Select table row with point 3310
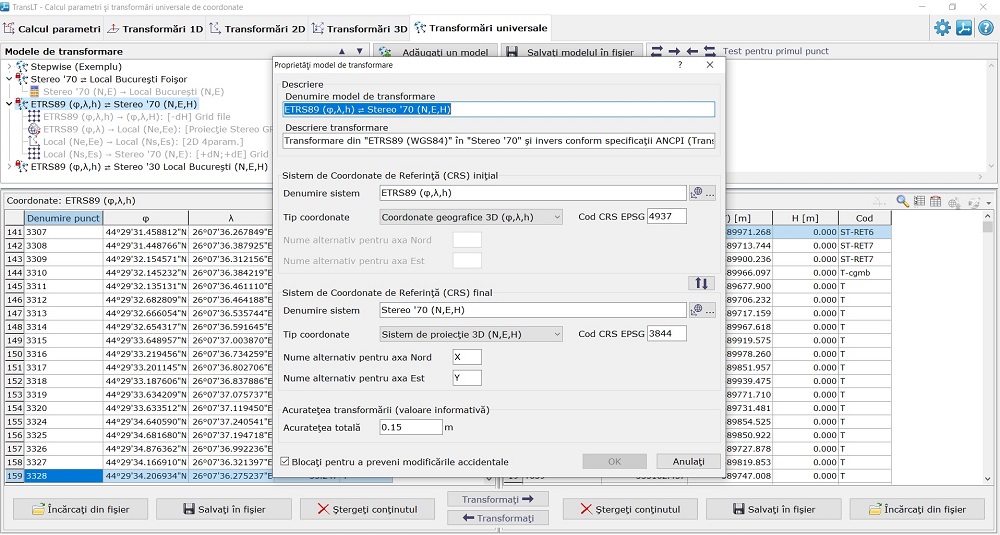The image size is (1000, 535). point(139,273)
